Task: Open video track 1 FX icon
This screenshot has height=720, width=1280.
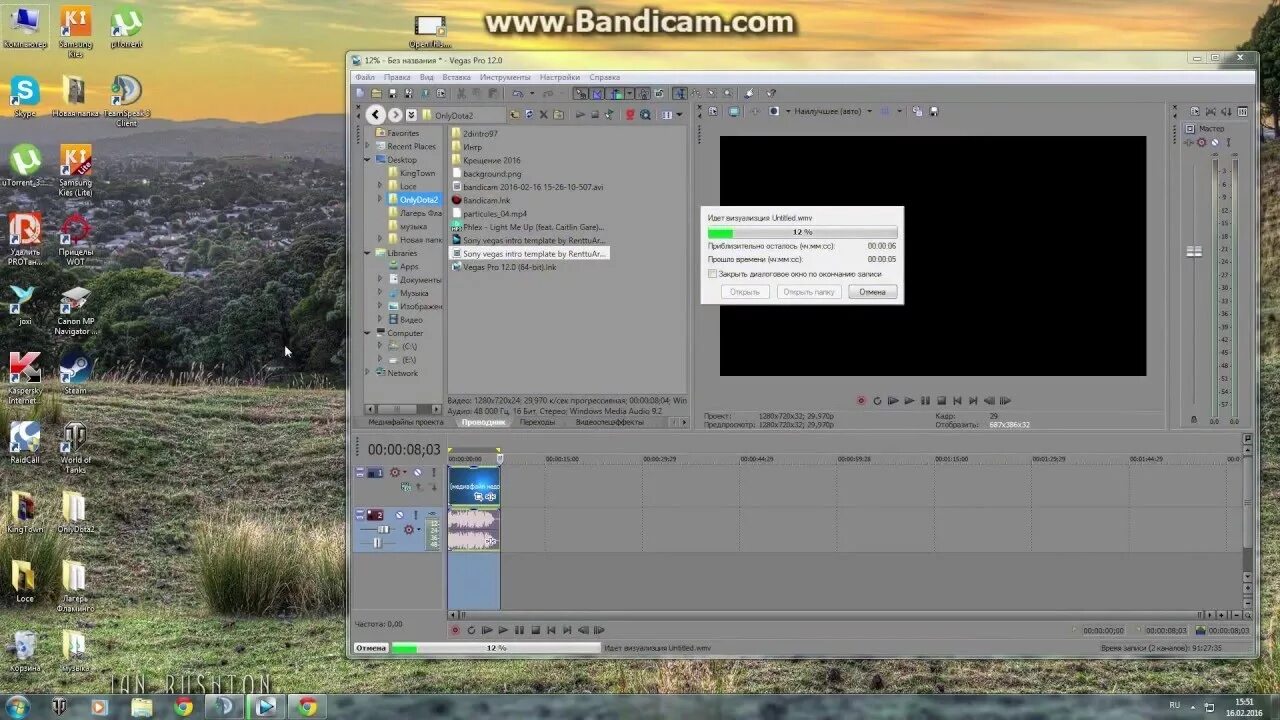Action: click(x=395, y=472)
